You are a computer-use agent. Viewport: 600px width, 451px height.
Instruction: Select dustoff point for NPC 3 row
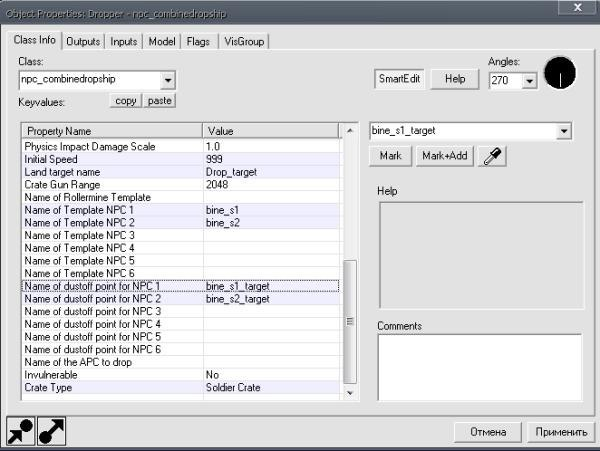pos(181,311)
